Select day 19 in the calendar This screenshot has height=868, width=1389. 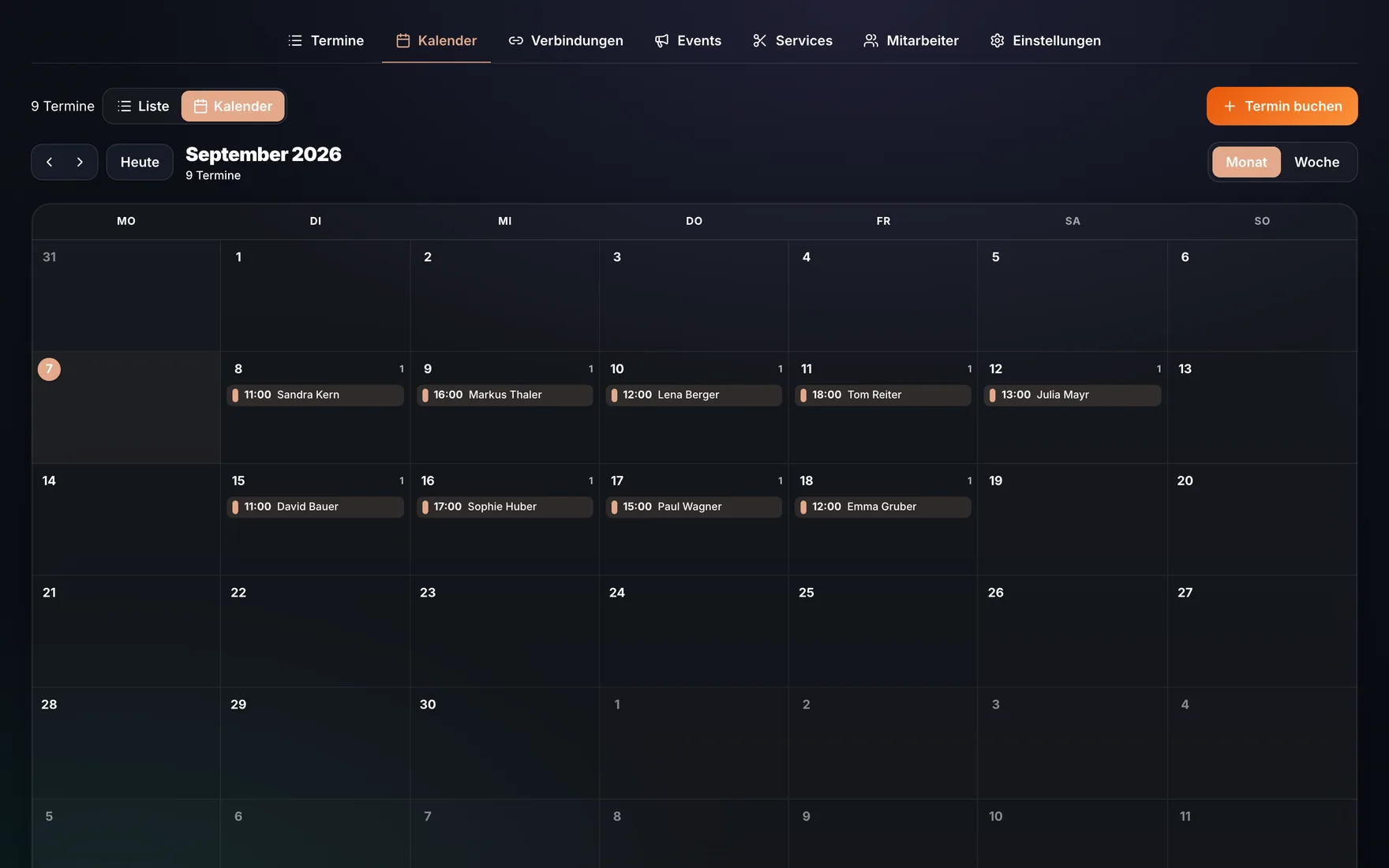(1073, 519)
